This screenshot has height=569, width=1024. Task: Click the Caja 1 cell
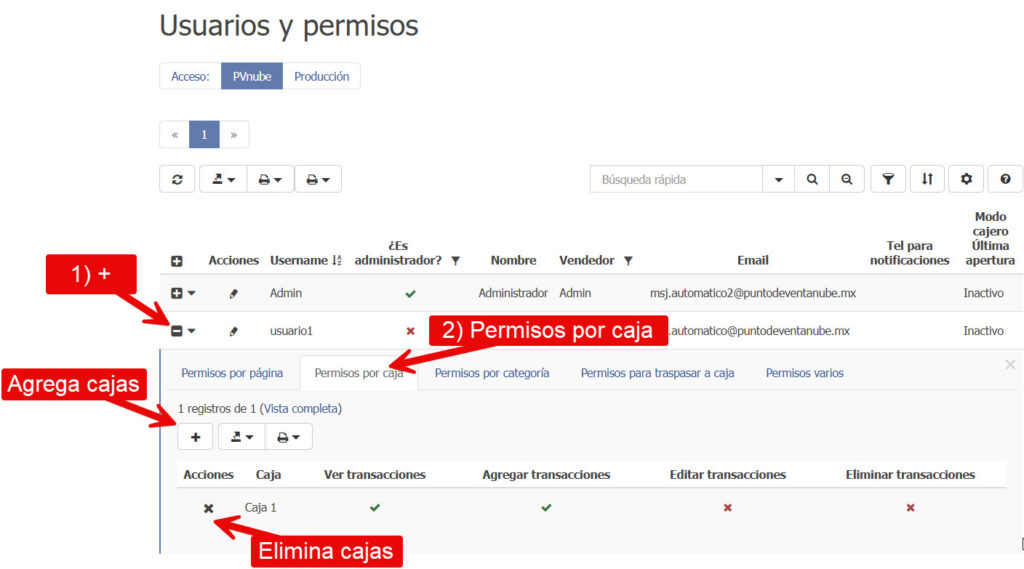click(261, 508)
